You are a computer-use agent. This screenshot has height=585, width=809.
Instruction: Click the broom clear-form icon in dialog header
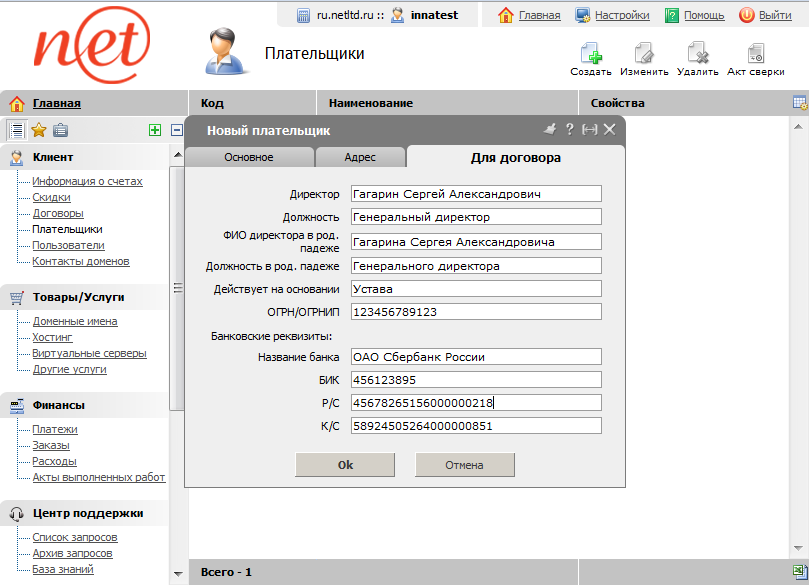click(548, 129)
